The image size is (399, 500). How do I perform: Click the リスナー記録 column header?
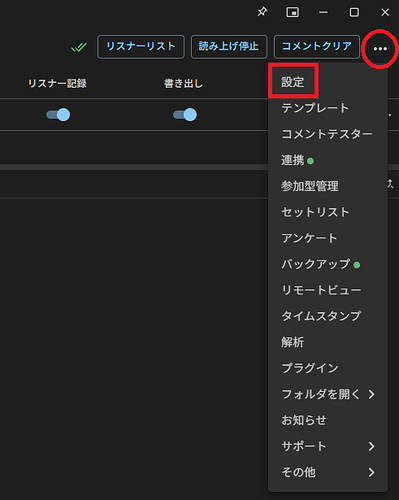57,83
